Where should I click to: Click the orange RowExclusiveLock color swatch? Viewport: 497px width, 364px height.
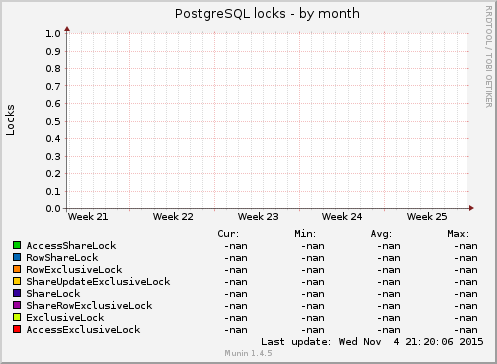click(x=17, y=269)
